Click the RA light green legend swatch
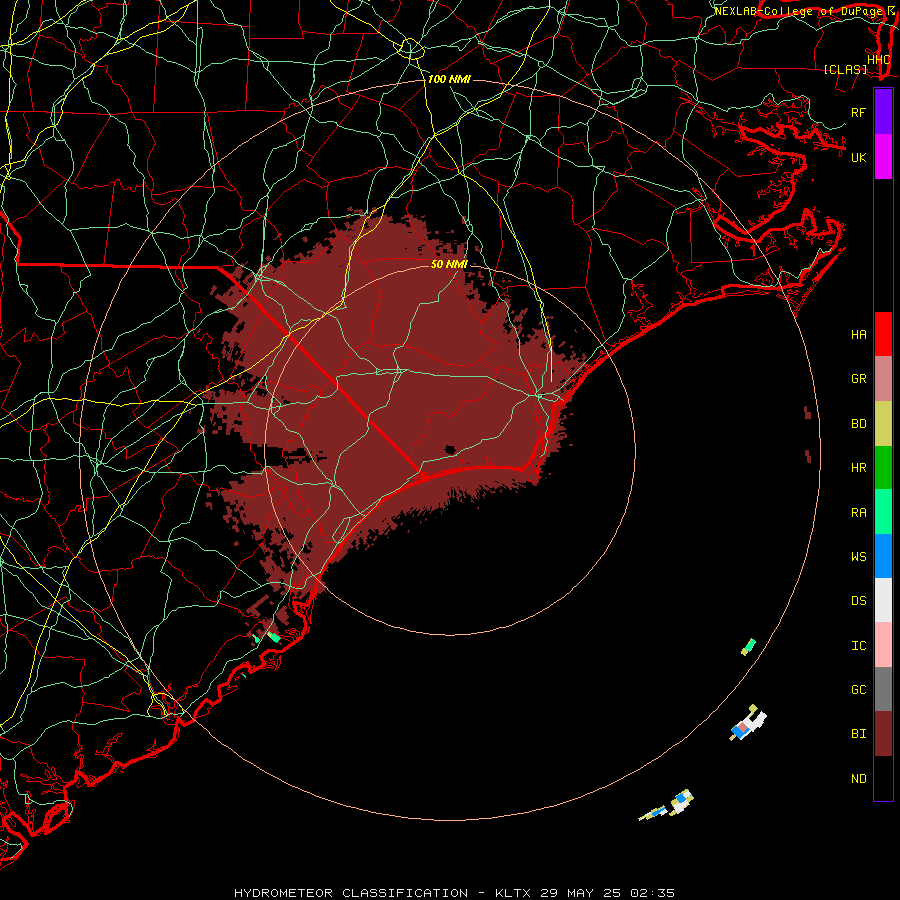 [x=883, y=512]
